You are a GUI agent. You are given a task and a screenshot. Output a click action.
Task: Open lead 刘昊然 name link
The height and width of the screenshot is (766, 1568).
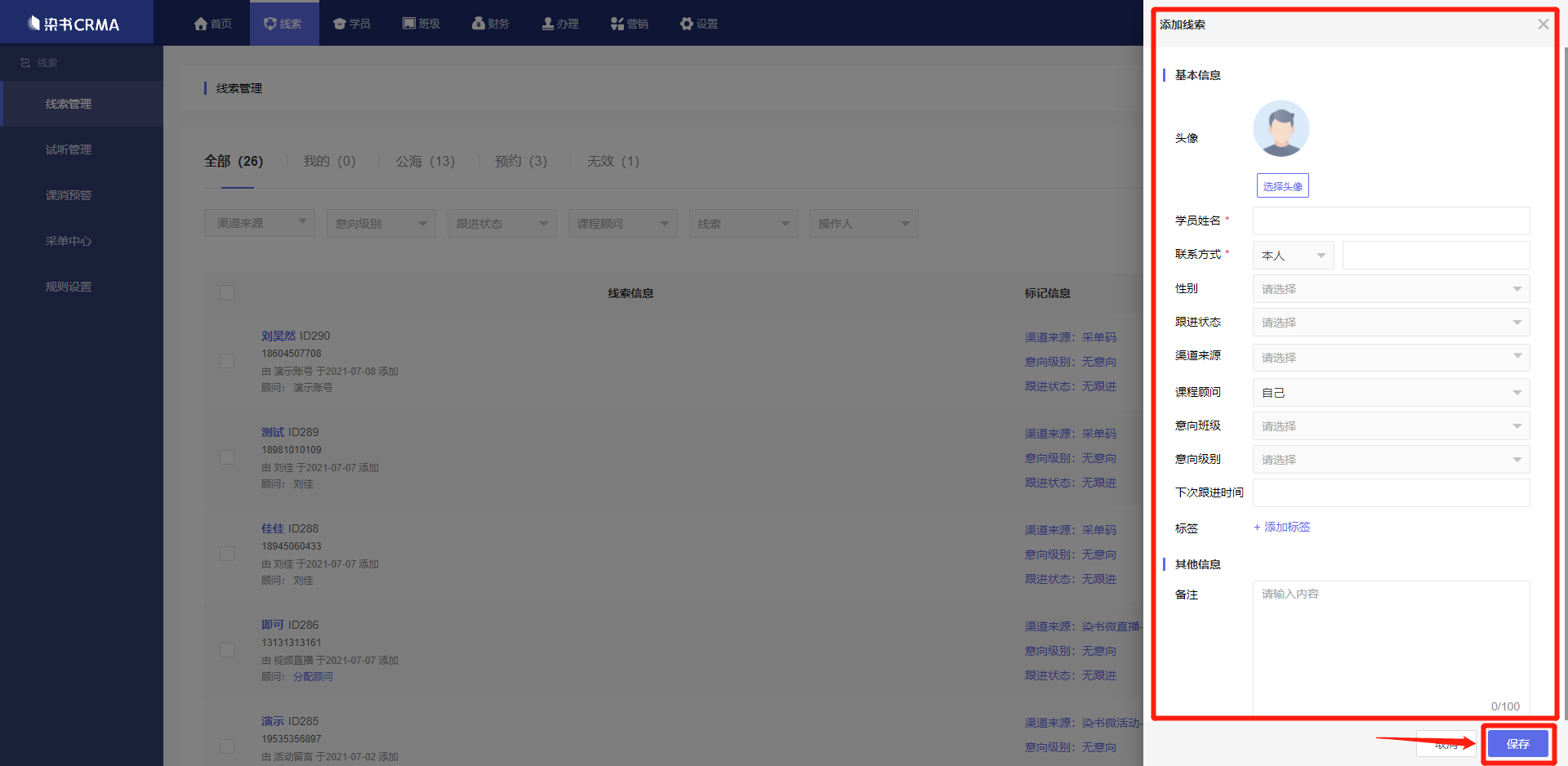[278, 336]
